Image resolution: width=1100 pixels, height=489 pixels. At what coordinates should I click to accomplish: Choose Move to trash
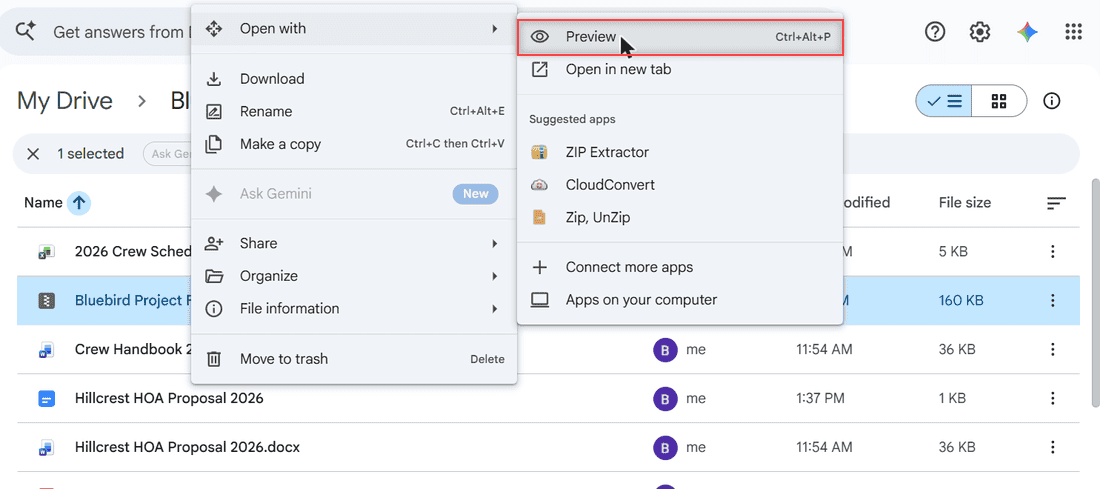tap(354, 359)
